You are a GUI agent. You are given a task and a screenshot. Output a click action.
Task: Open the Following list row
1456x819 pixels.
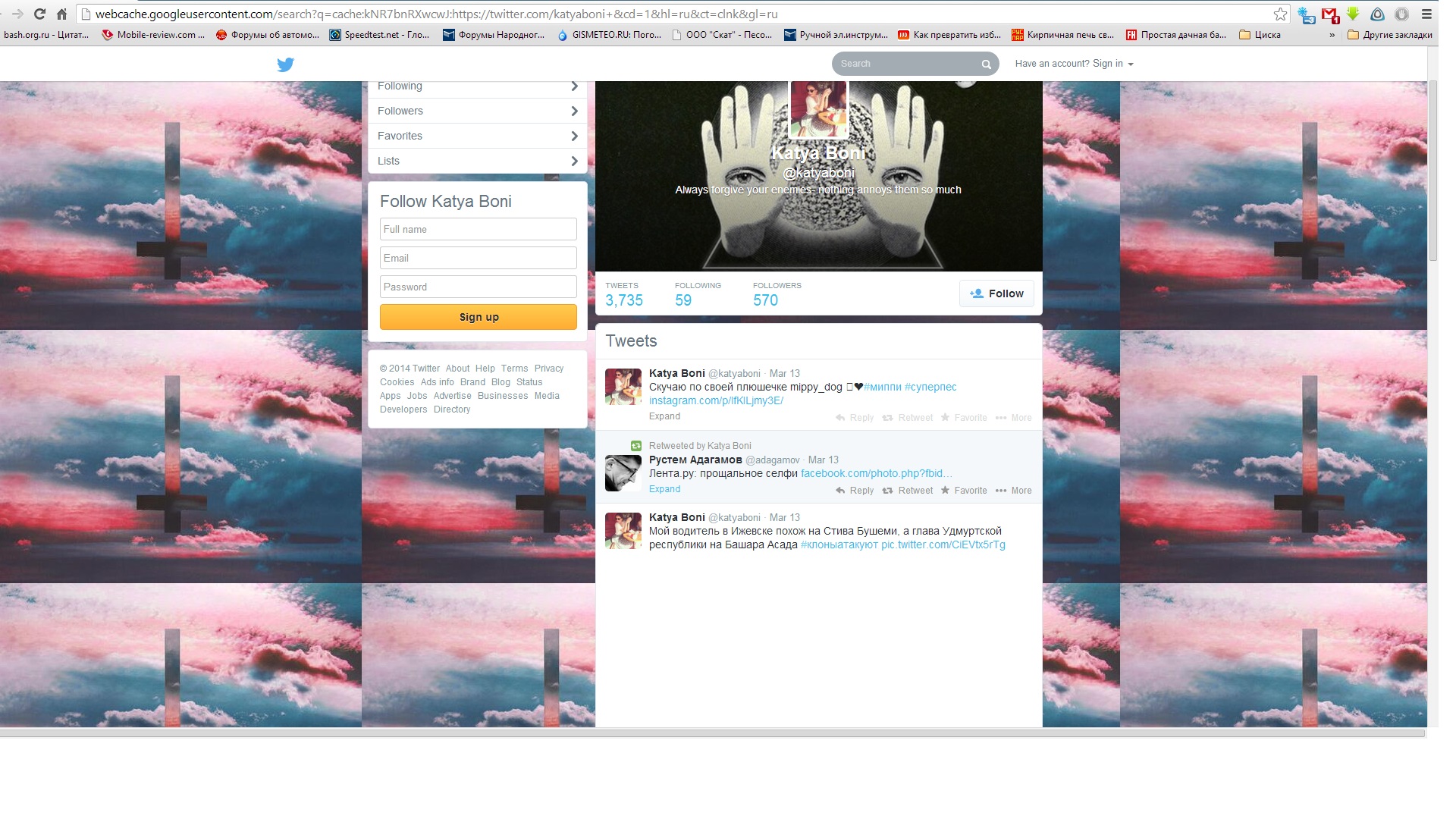478,86
